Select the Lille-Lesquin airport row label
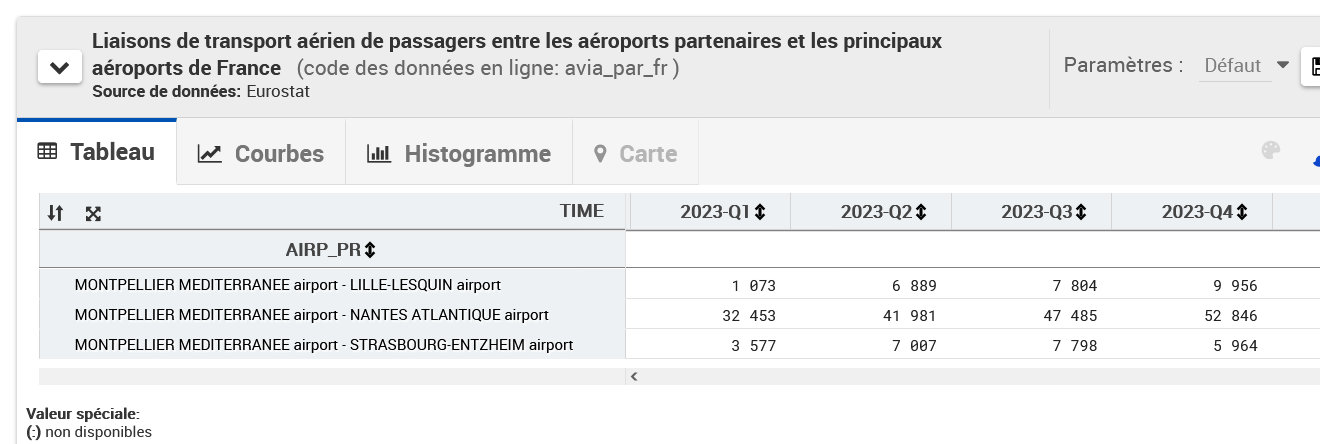 (288, 284)
